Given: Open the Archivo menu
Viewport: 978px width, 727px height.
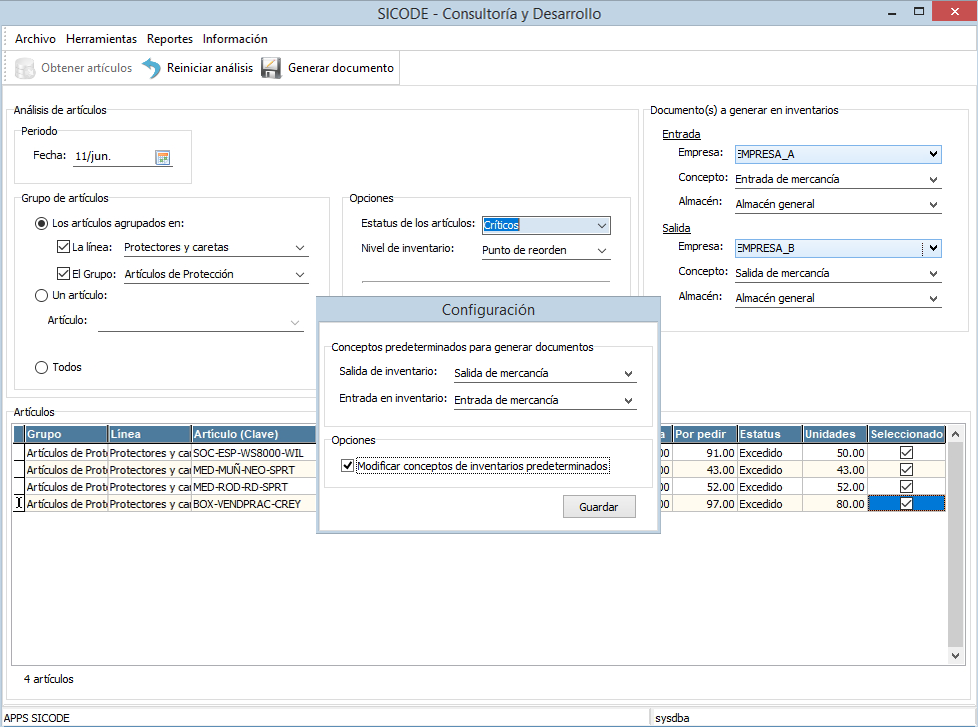Looking at the screenshot, I should (36, 39).
